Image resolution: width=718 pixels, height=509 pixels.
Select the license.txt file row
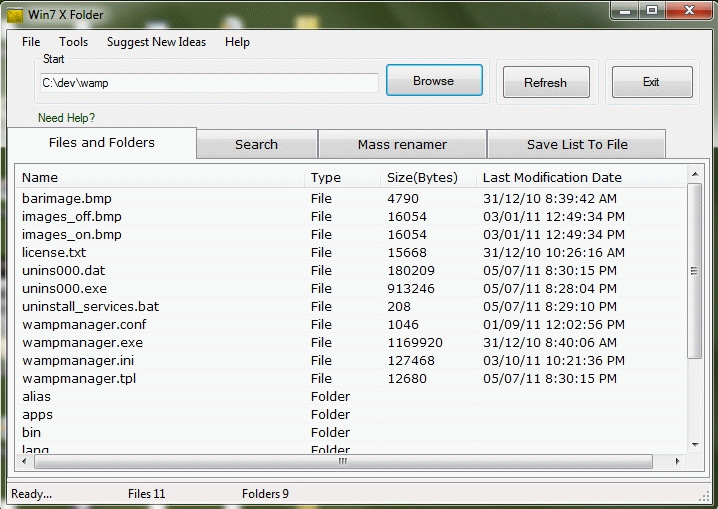point(351,253)
